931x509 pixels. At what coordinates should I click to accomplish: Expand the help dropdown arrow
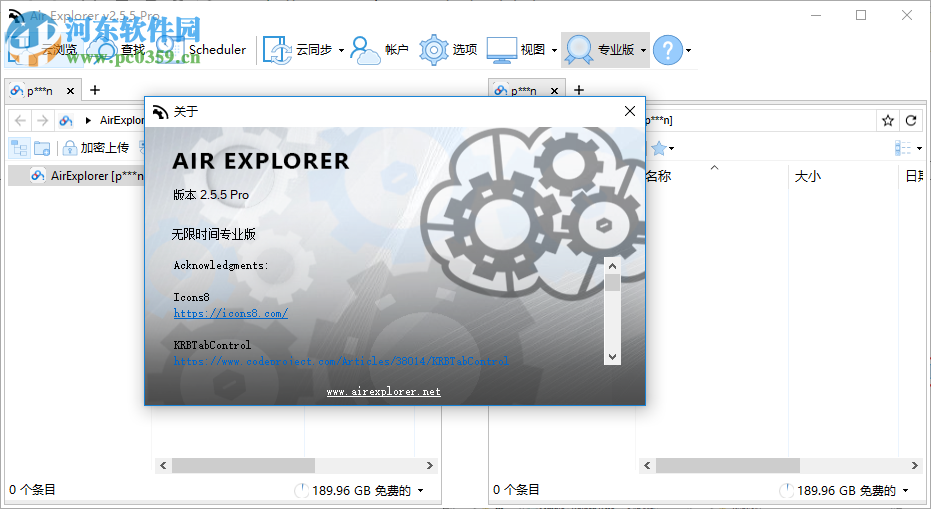[x=688, y=50]
